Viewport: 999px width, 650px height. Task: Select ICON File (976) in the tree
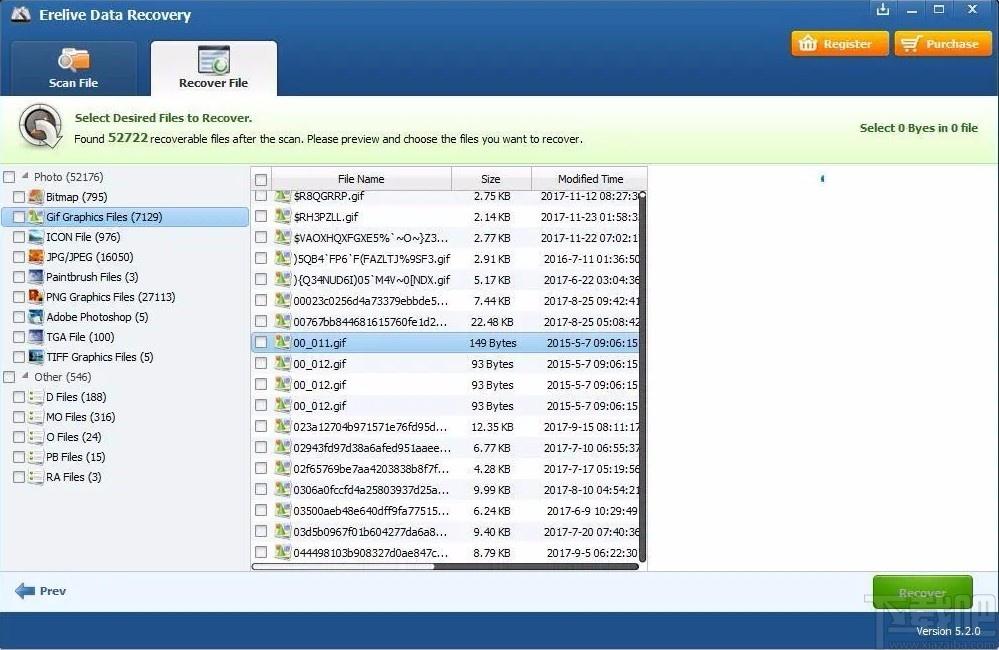tap(83, 237)
